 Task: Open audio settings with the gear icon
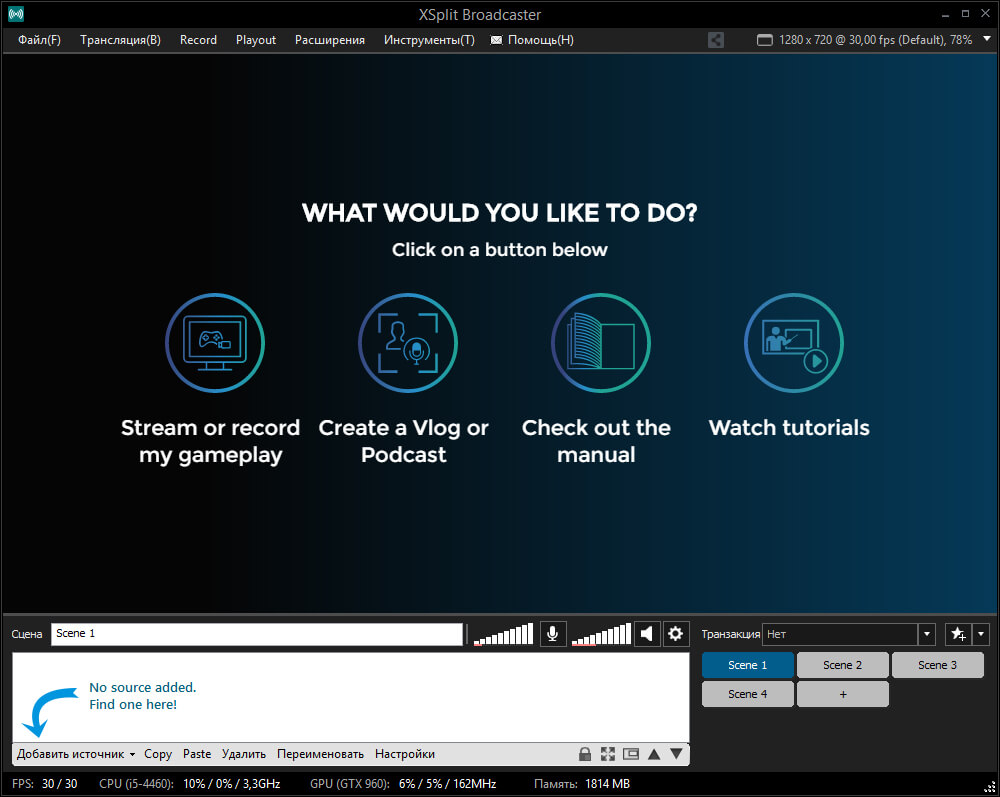(x=676, y=634)
